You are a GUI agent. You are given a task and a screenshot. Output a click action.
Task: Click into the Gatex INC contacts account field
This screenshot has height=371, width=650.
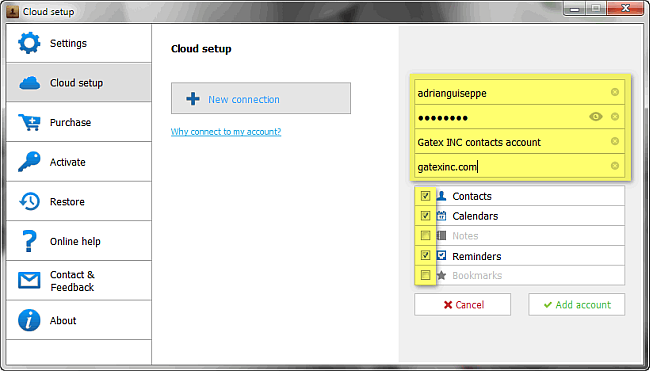coord(519,142)
